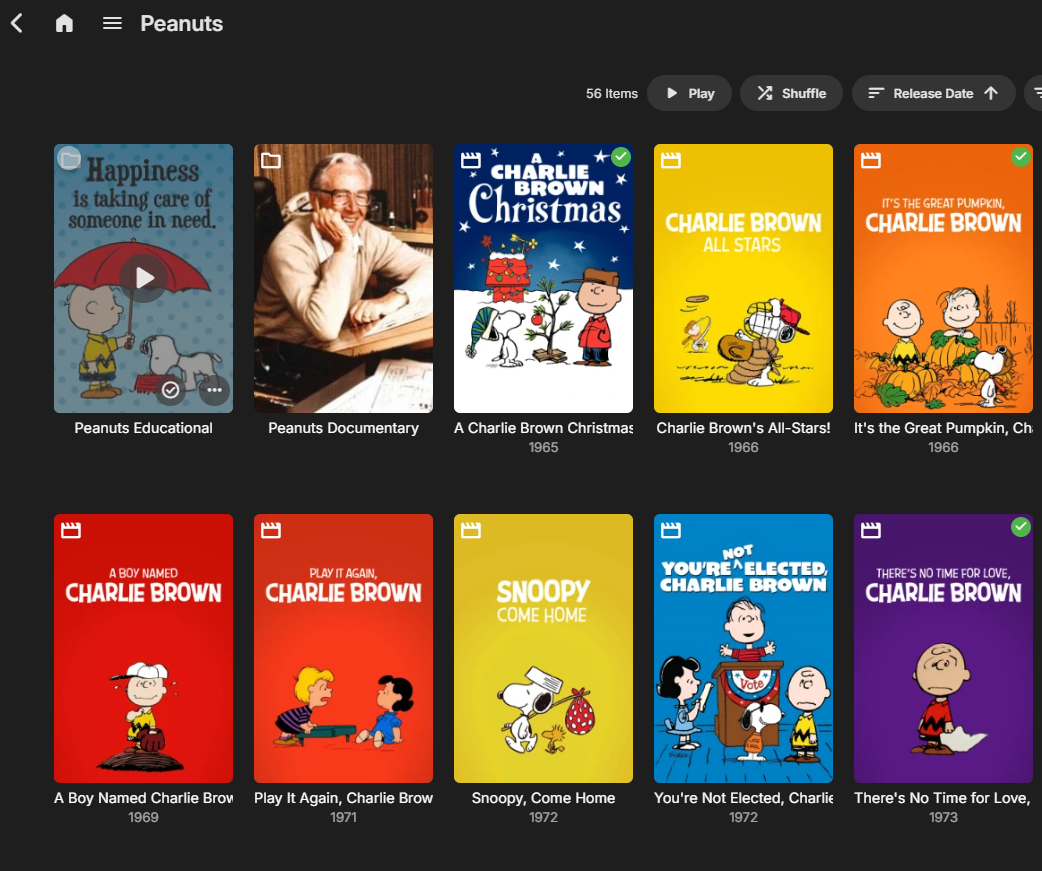Click the movie icon on You're Not Elected poster

click(671, 530)
